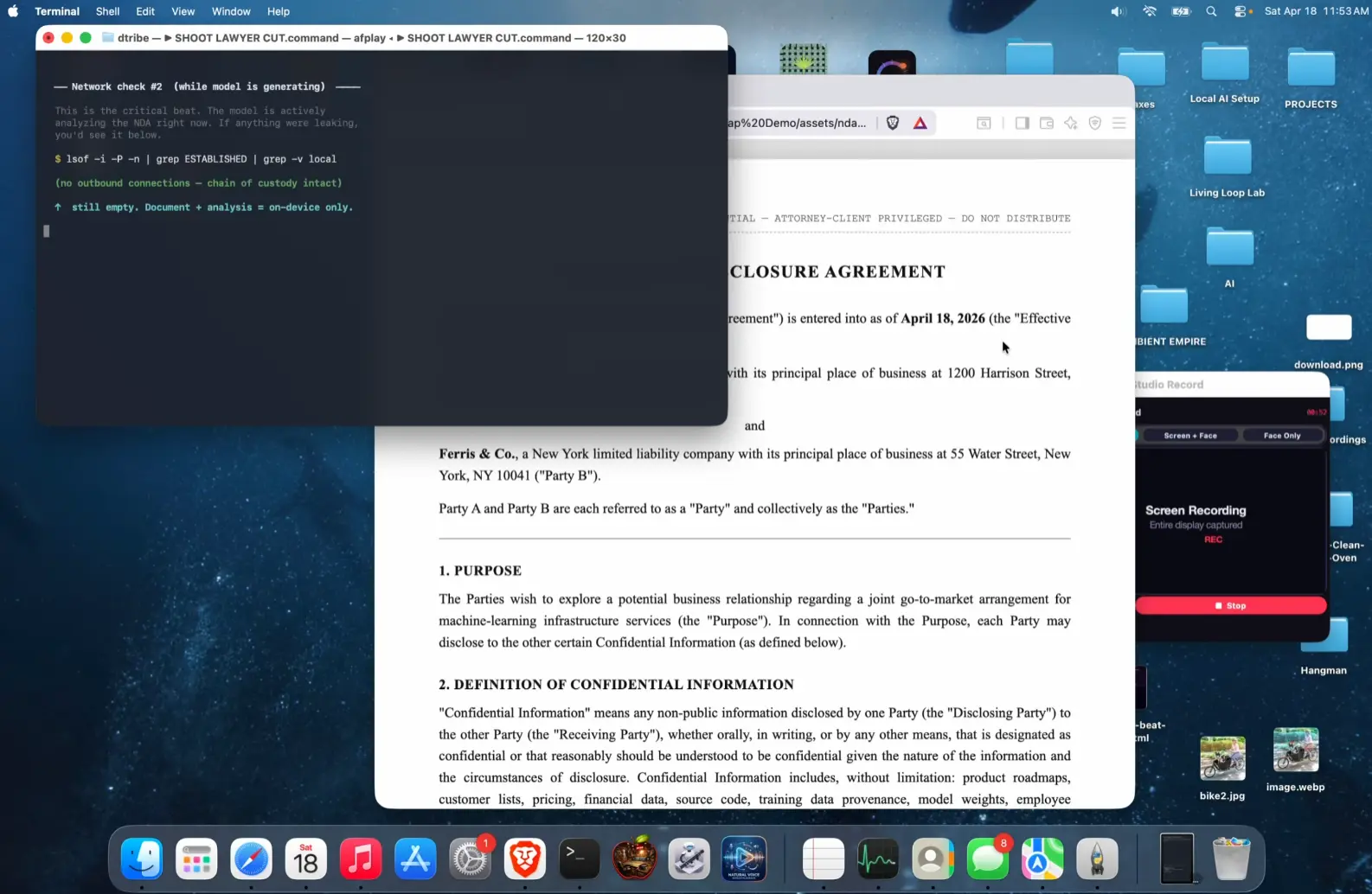Screen dimensions: 1372x894
Task: Open System Settings from the dock
Action: (x=470, y=859)
